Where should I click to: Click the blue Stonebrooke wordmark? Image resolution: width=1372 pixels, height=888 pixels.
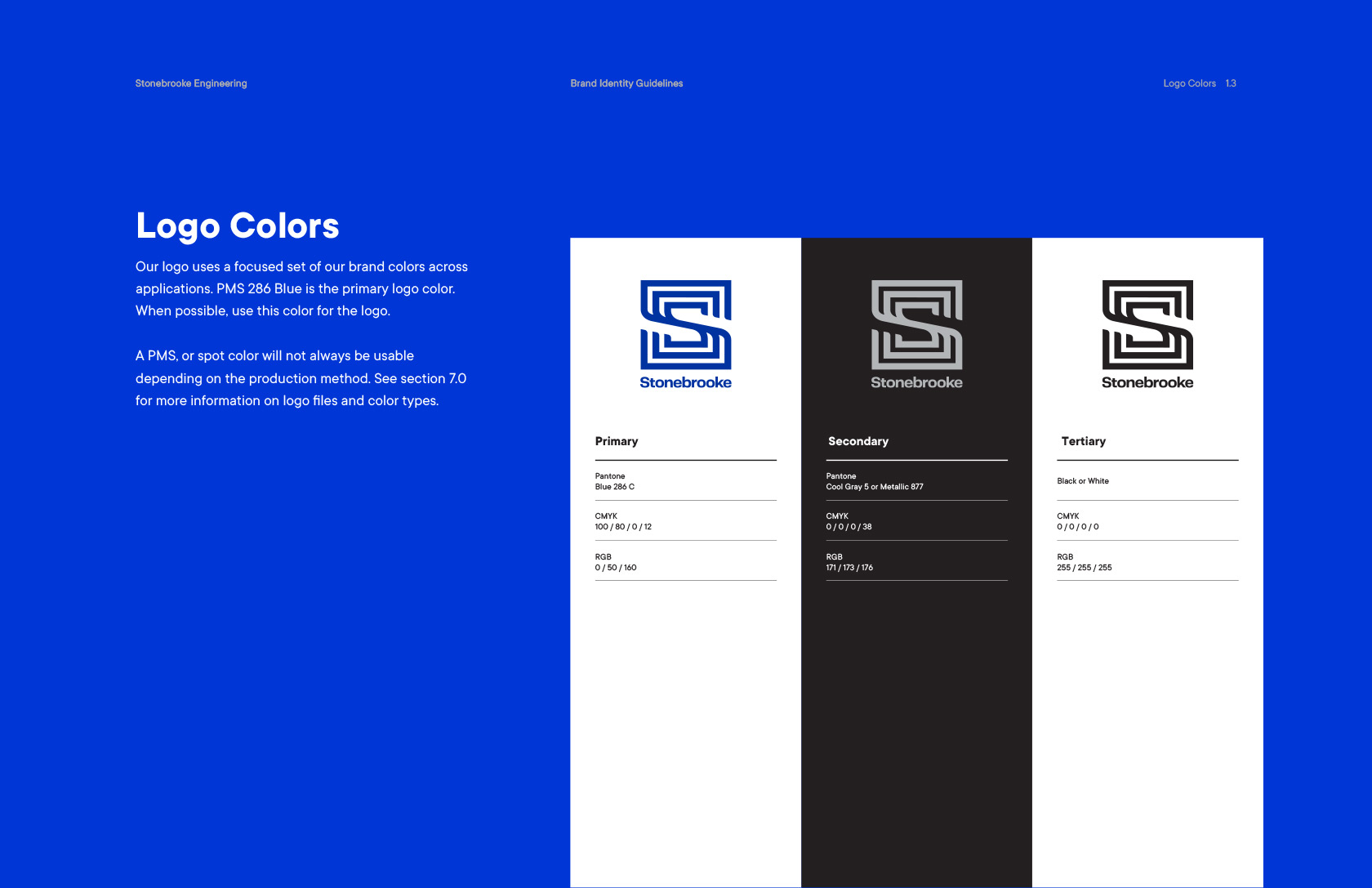[x=686, y=382]
